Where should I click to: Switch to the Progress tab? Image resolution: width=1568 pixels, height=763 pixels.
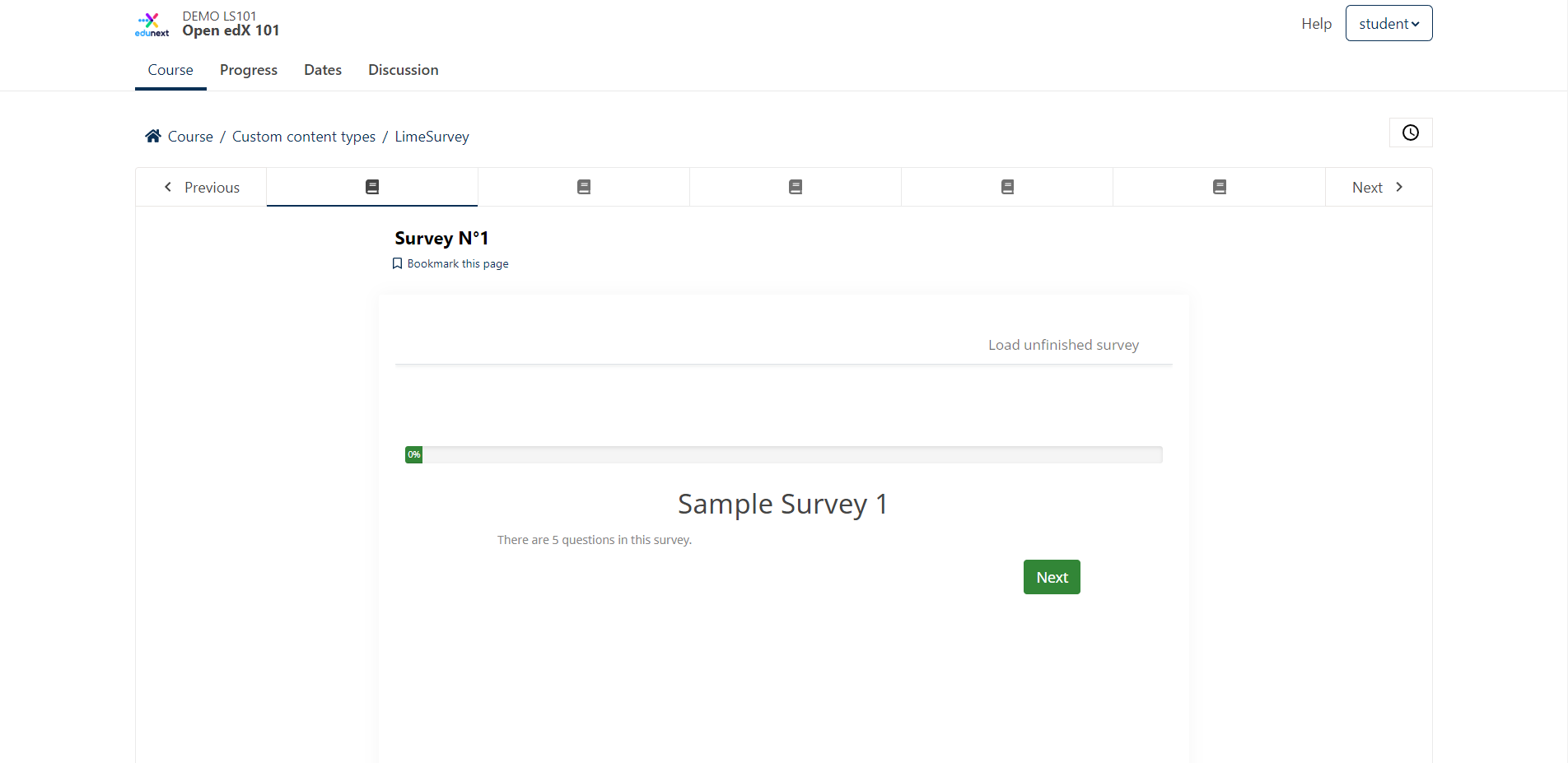pos(249,70)
